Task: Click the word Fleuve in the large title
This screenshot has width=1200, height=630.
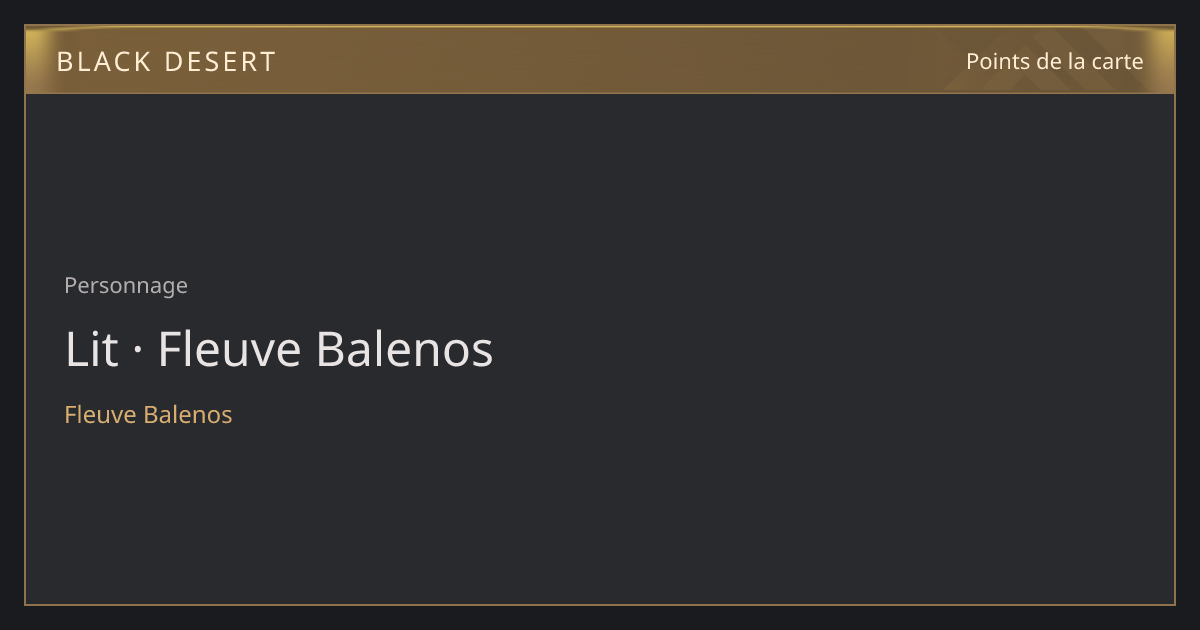Action: [x=230, y=350]
